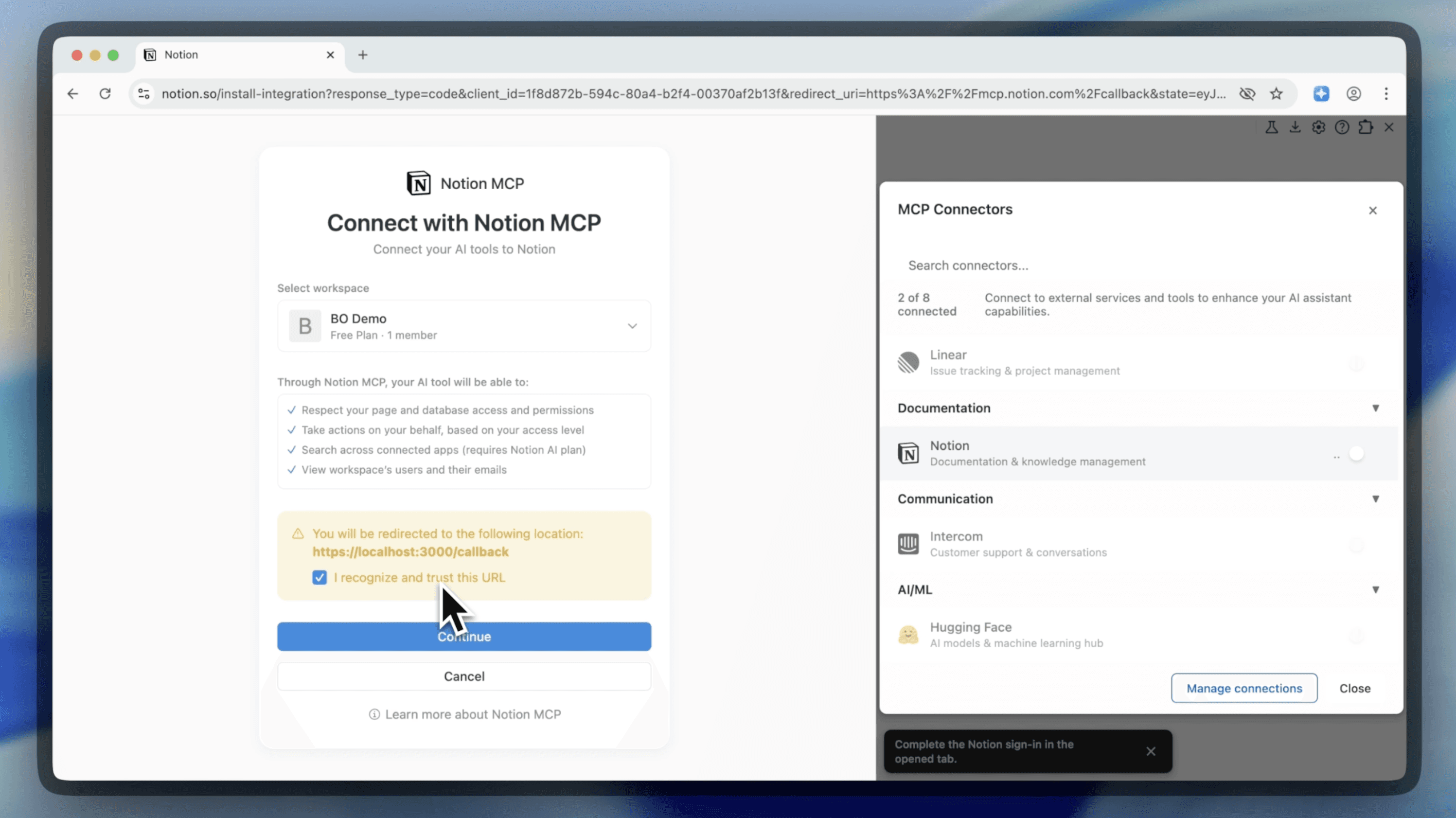The image size is (1456, 818).
Task: Click the Cancel button
Action: point(464,676)
